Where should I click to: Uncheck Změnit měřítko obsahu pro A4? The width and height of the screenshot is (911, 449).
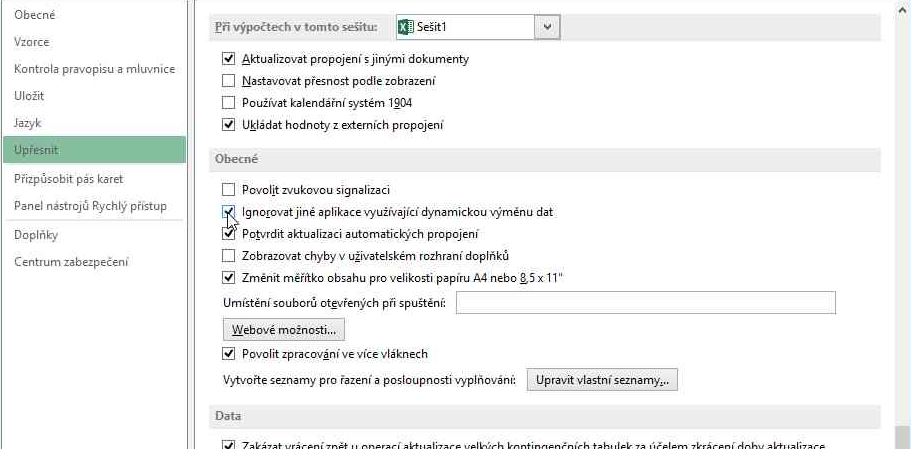[x=229, y=277]
